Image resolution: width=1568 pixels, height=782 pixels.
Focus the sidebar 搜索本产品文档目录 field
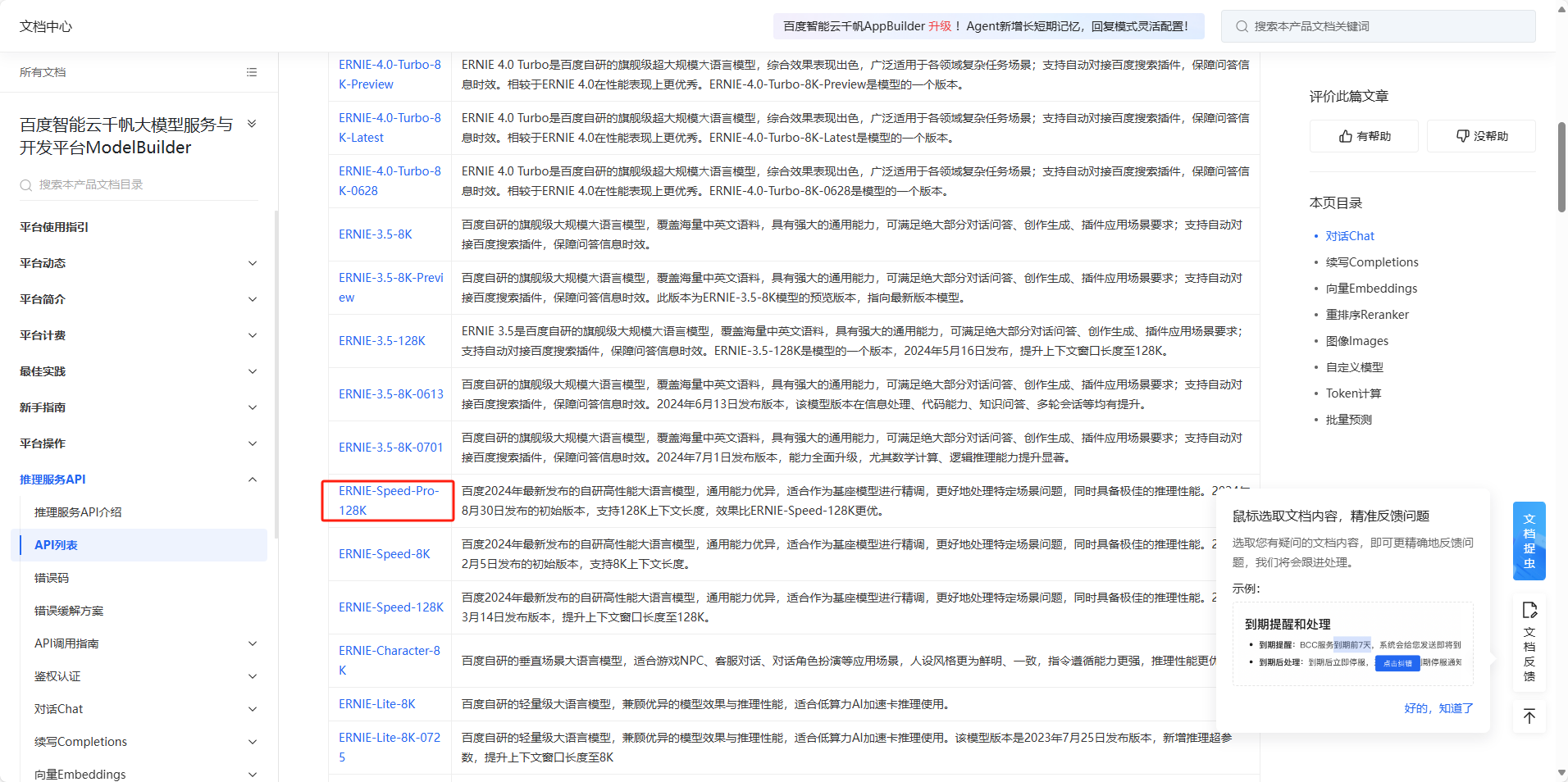[139, 185]
